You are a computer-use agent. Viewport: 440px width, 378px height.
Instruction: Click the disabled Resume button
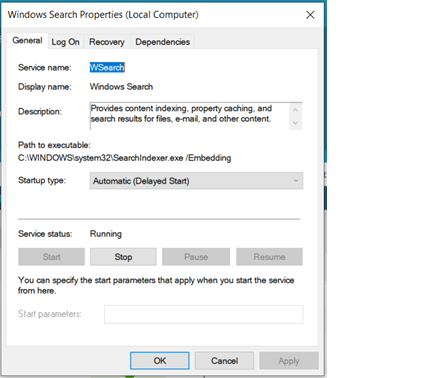click(x=269, y=257)
